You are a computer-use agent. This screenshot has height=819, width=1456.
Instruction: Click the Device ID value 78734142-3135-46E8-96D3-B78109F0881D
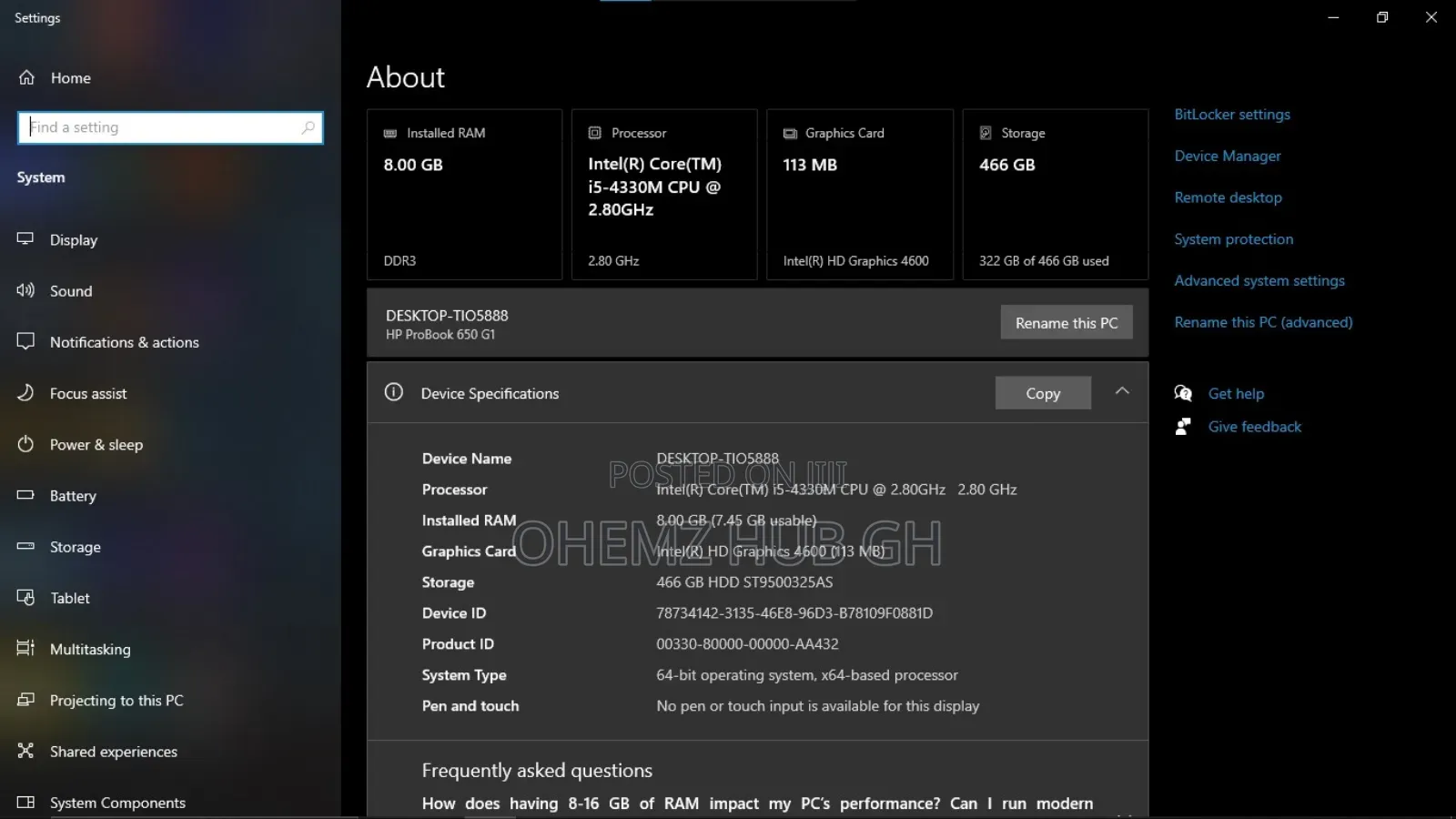tap(794, 613)
